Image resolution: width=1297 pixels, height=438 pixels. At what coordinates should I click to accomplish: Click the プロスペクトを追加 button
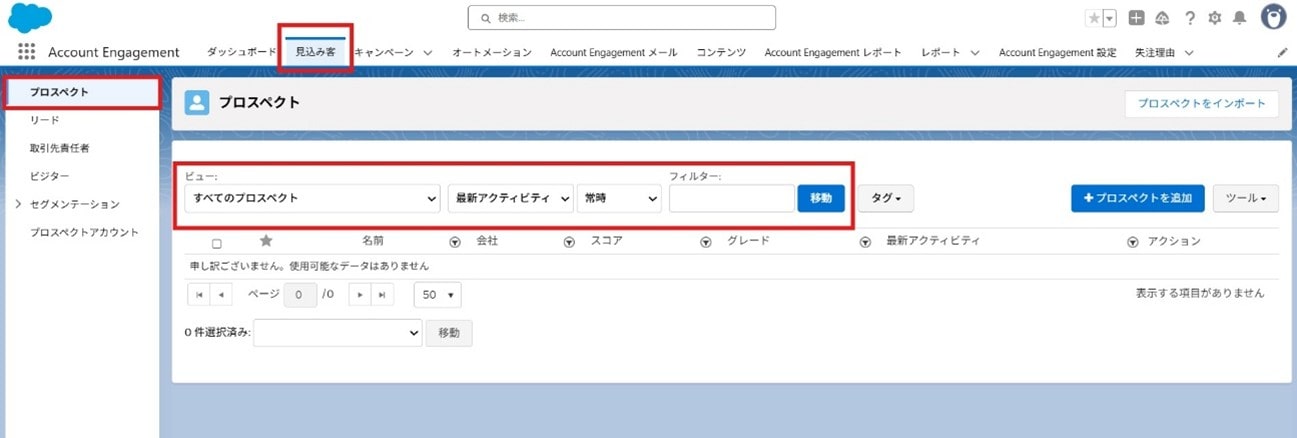coord(1138,198)
